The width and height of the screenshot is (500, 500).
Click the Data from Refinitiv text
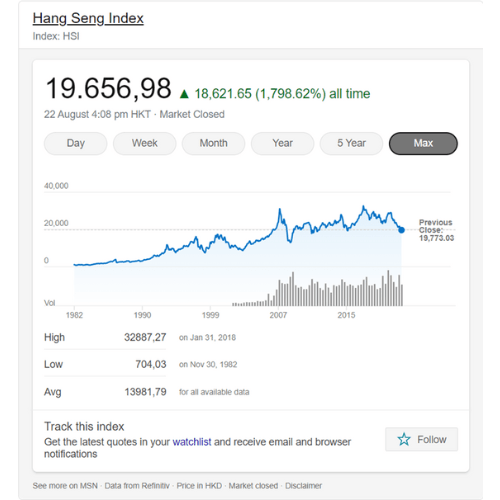[137, 486]
